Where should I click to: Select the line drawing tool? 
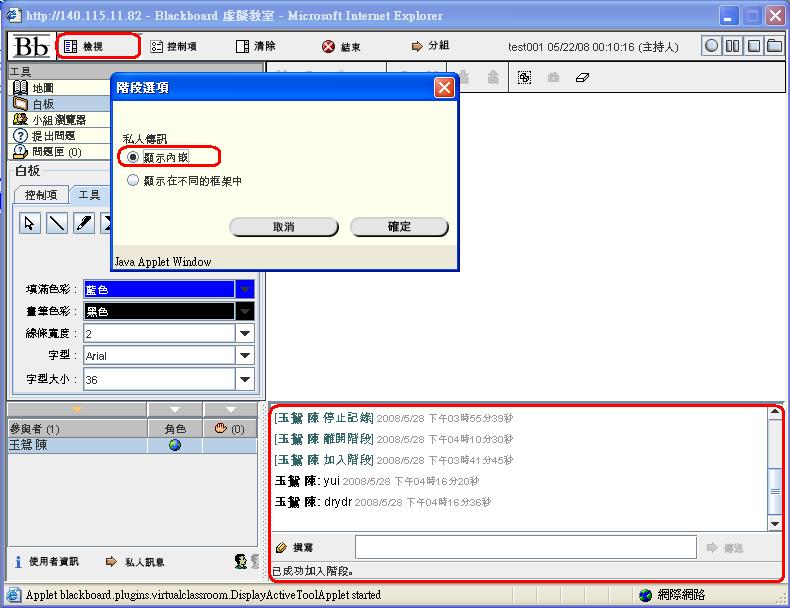57,223
